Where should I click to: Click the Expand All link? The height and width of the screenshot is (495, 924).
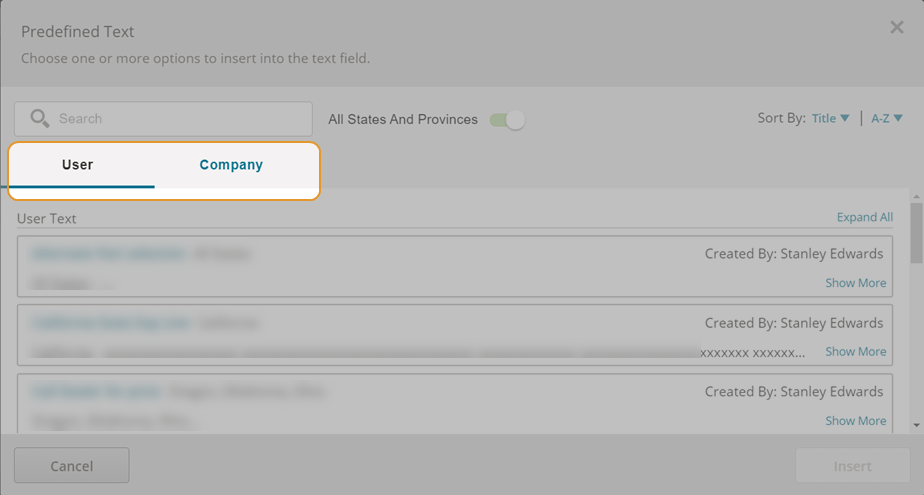tap(864, 217)
